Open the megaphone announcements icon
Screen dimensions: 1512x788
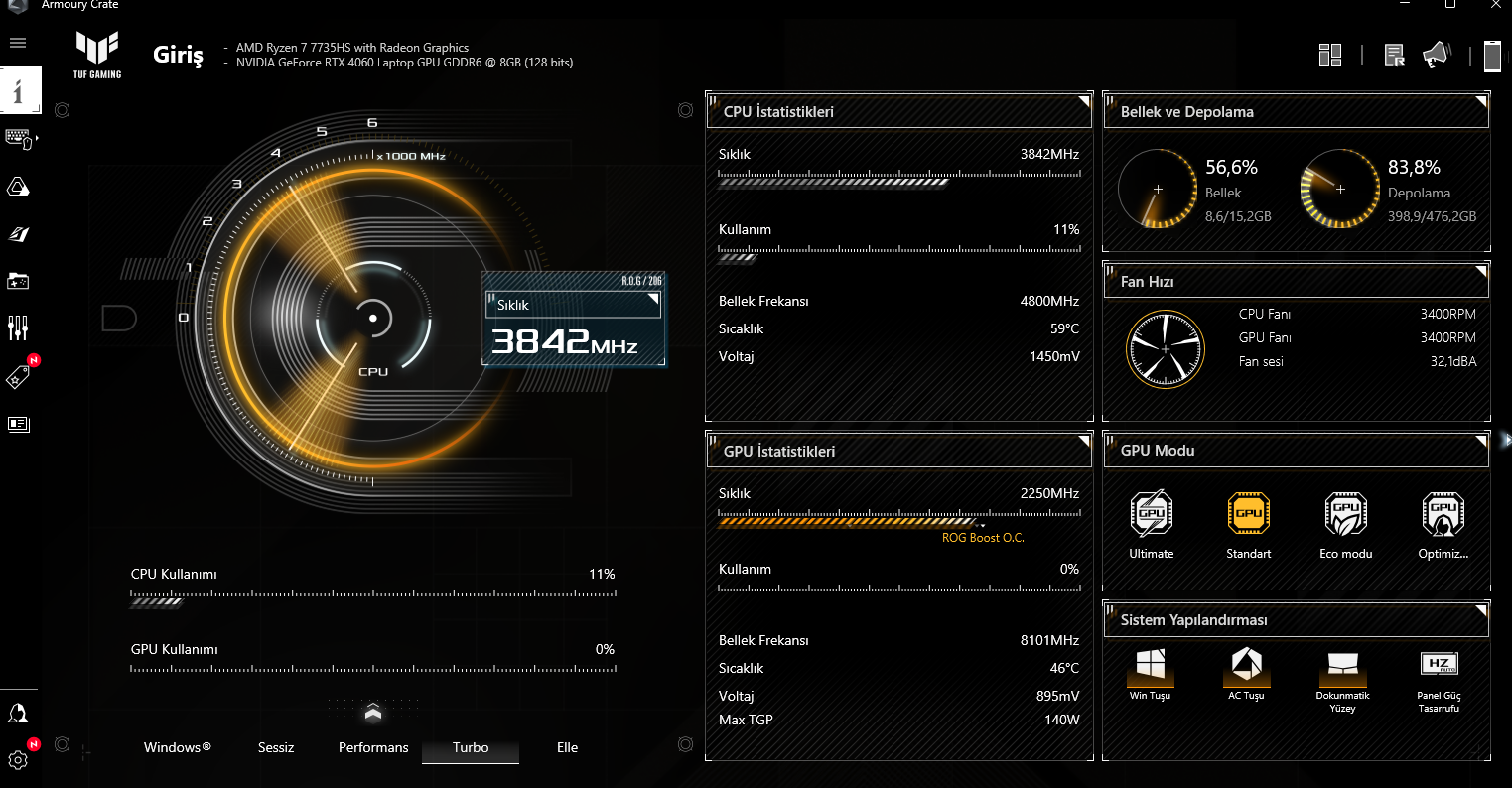tap(1436, 55)
